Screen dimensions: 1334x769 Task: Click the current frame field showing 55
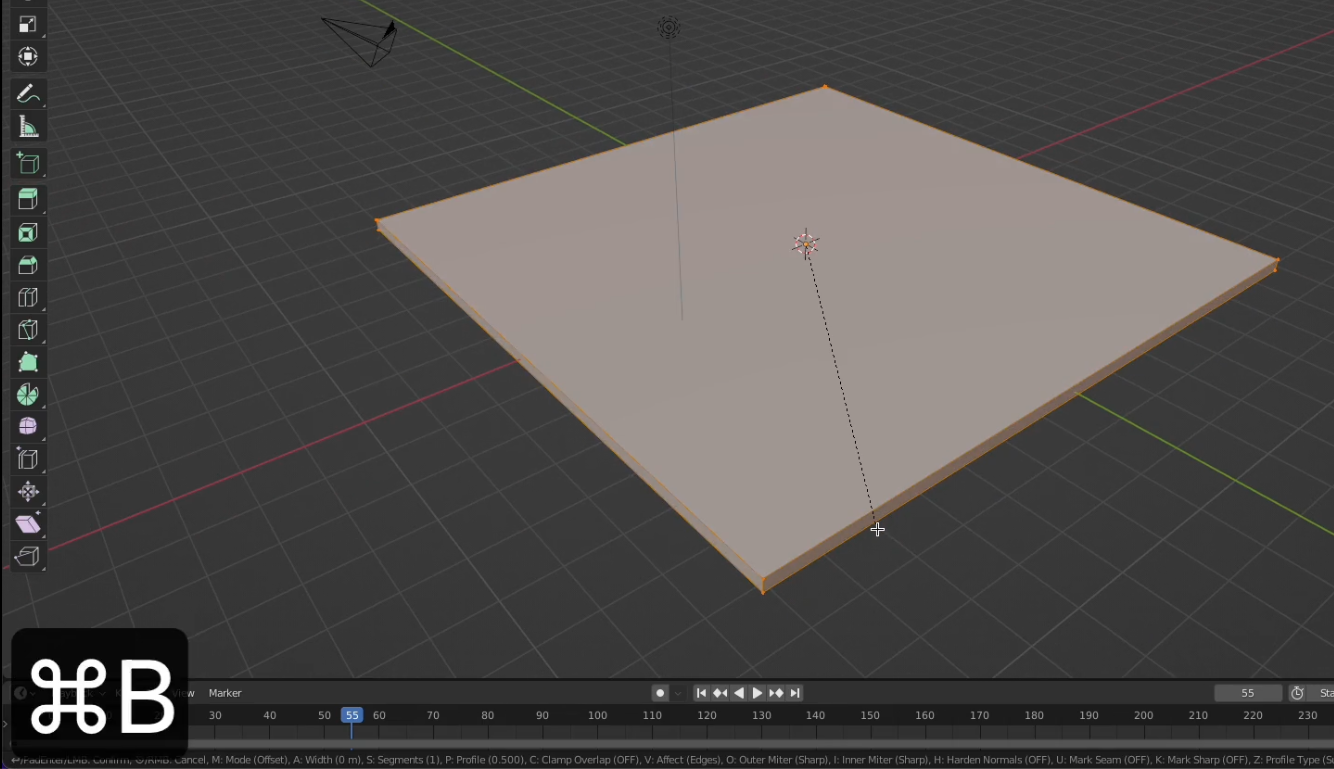coord(1248,693)
